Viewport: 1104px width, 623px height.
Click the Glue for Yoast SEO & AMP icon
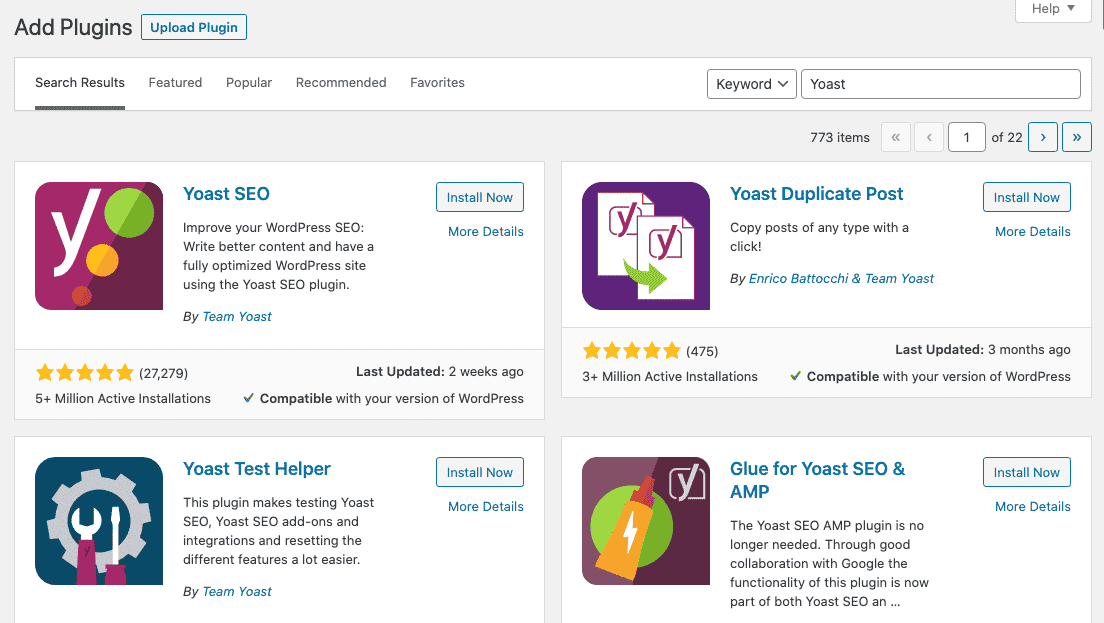click(x=646, y=521)
